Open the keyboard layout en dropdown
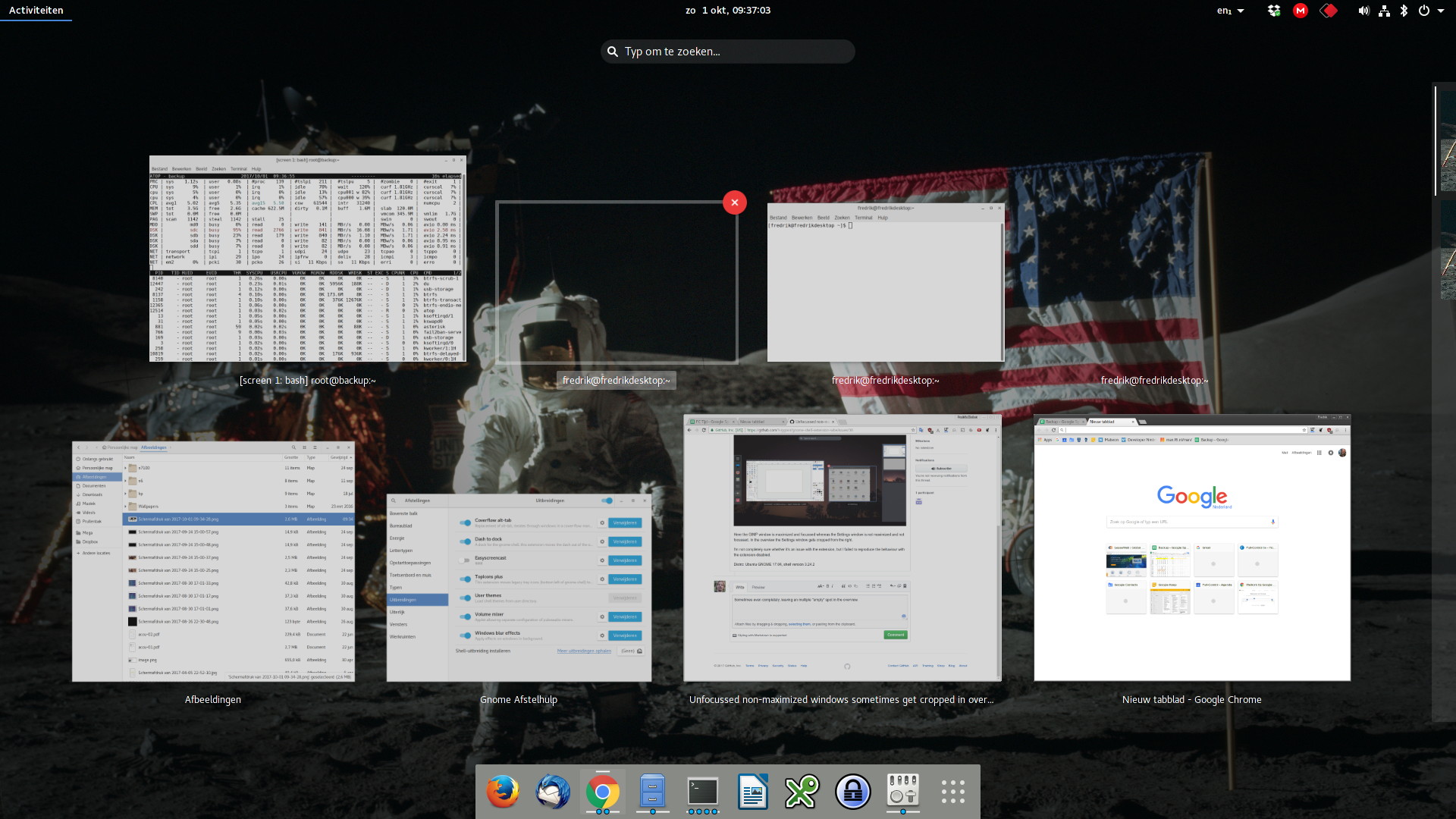Image resolution: width=1456 pixels, height=819 pixels. point(1230,11)
